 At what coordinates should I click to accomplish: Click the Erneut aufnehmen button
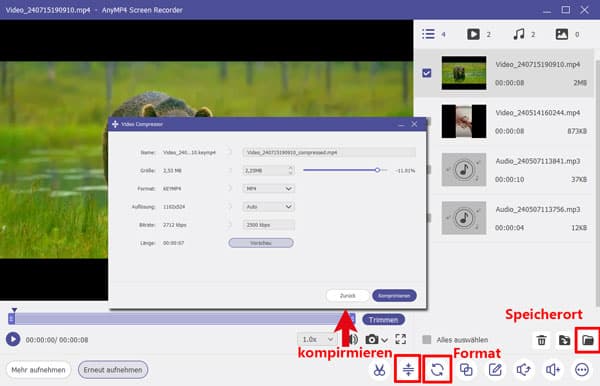113,370
